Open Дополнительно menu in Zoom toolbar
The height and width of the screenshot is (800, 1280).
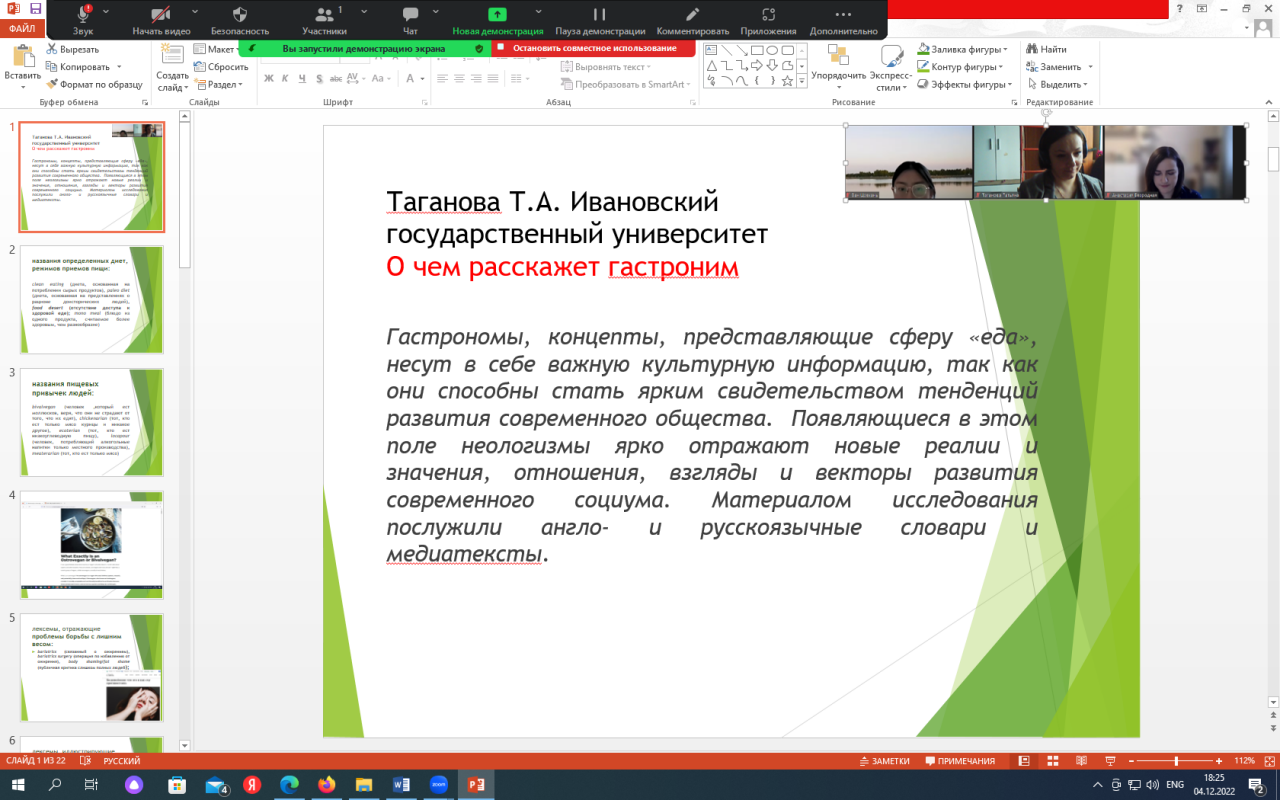pos(843,15)
